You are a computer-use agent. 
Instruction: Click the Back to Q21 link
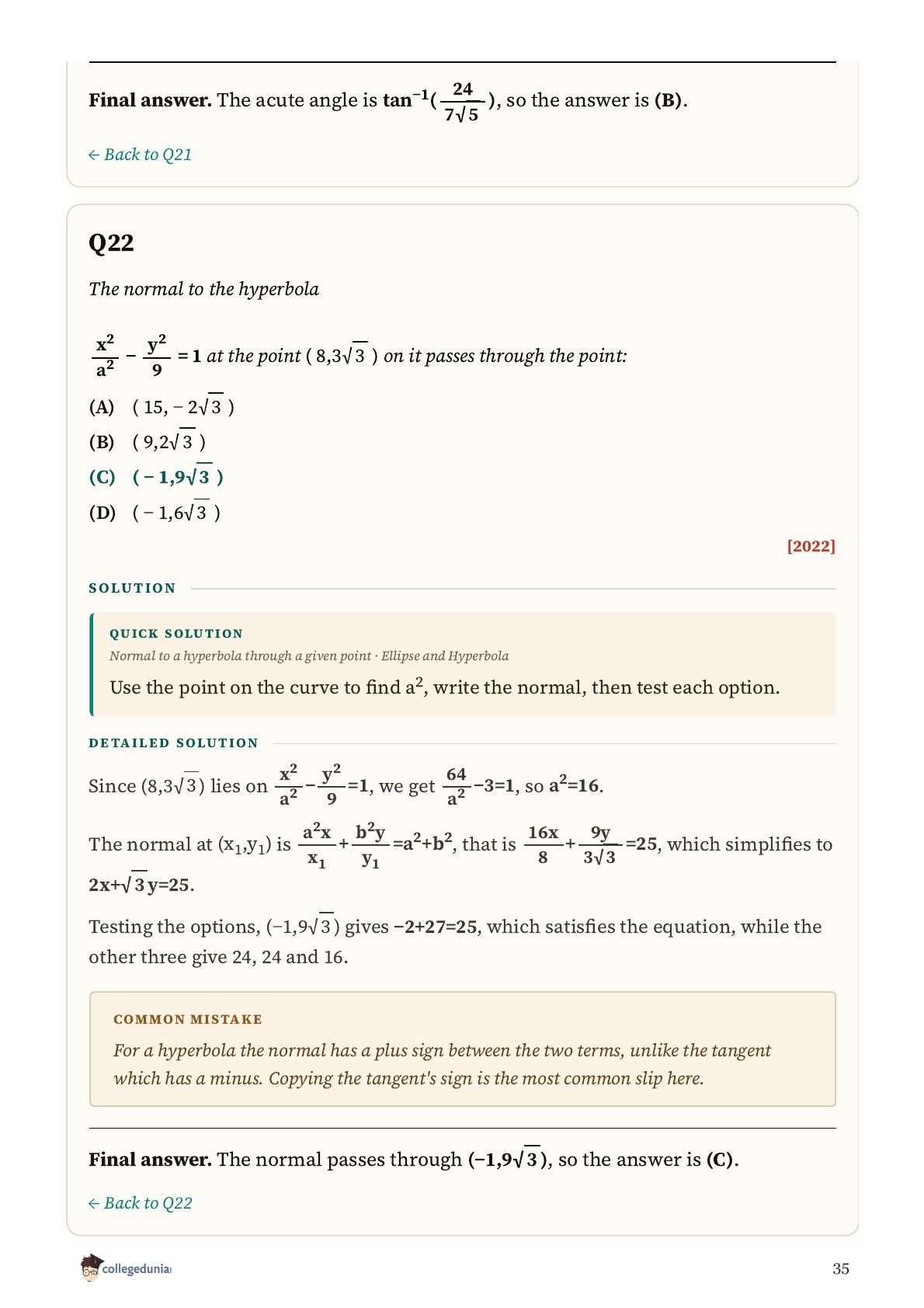(x=141, y=155)
